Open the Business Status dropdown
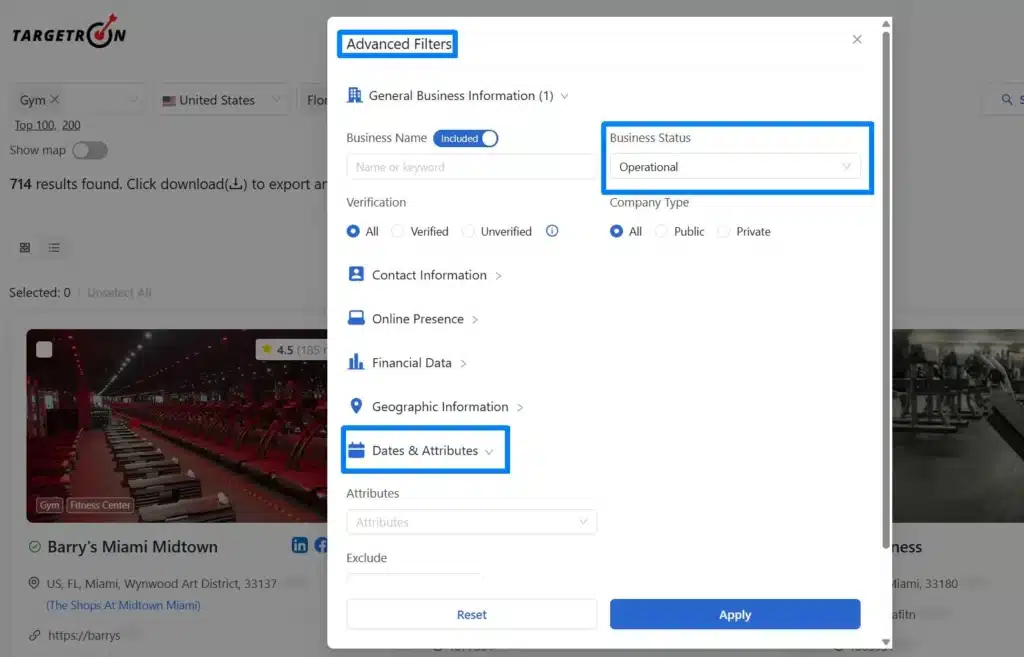This screenshot has height=657, width=1024. click(734, 167)
